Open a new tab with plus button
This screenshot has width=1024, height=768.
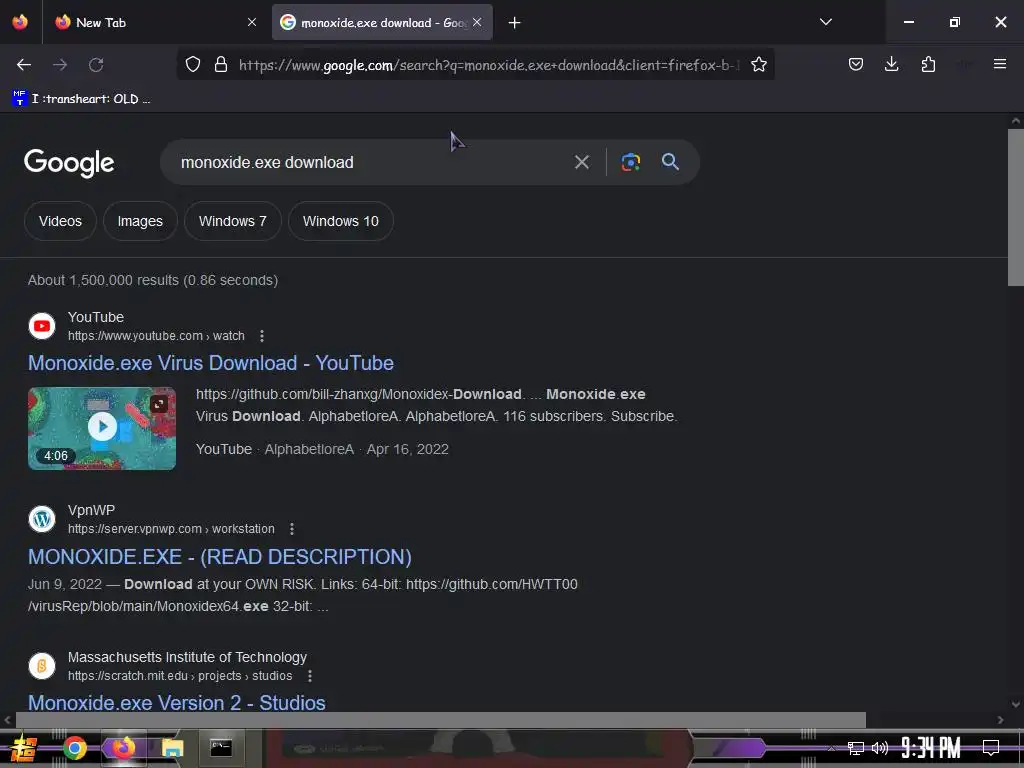tap(515, 23)
